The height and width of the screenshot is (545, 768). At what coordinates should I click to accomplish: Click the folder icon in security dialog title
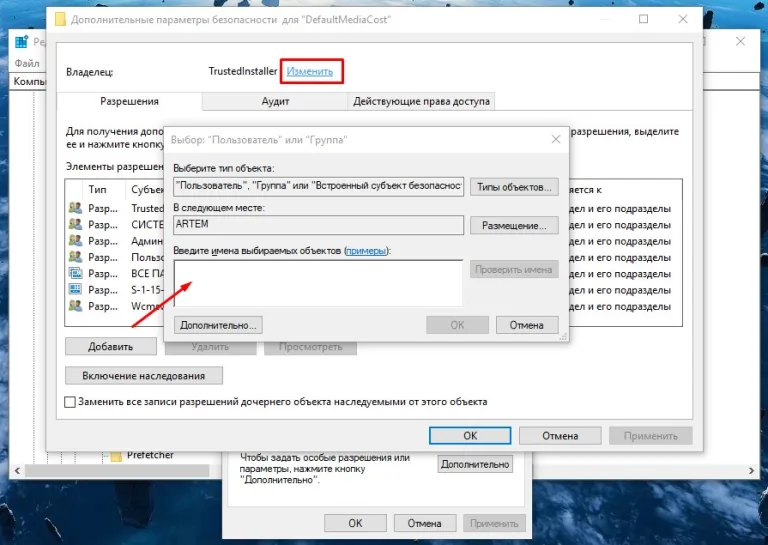[60, 20]
